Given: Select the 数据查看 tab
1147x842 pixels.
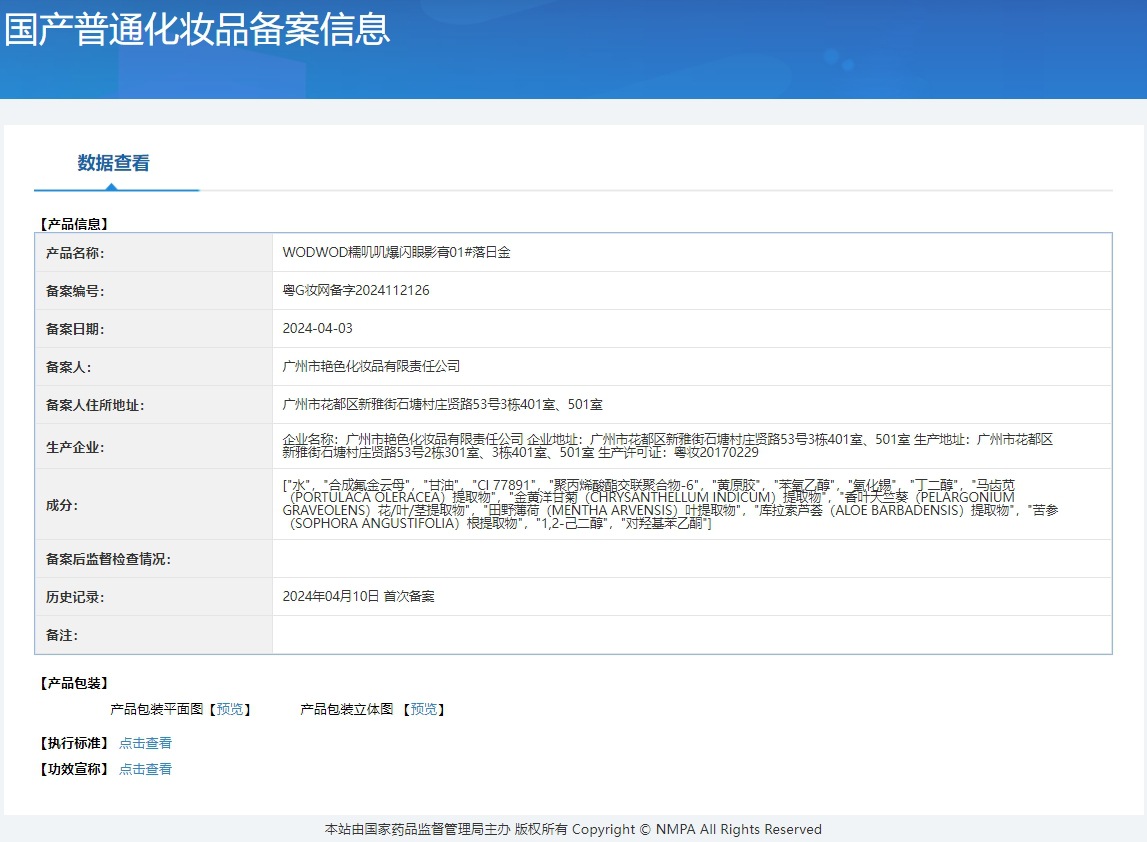Looking at the screenshot, I should [114, 163].
